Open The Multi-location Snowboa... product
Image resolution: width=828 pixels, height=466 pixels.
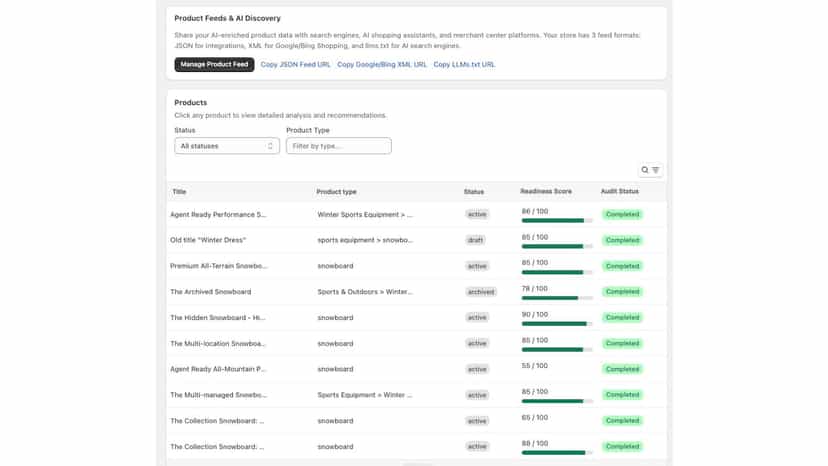click(218, 343)
